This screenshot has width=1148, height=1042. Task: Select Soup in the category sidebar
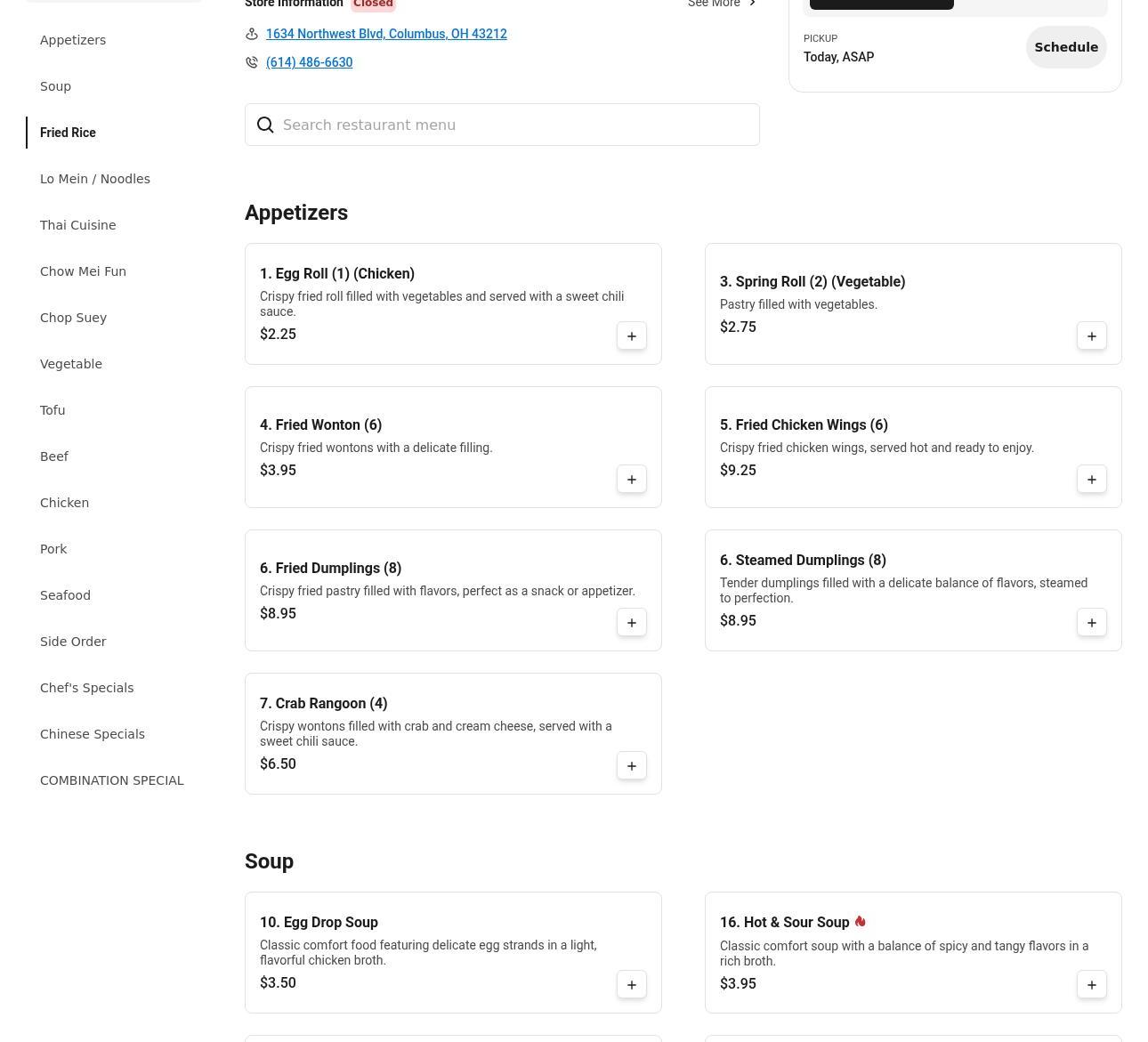(55, 86)
